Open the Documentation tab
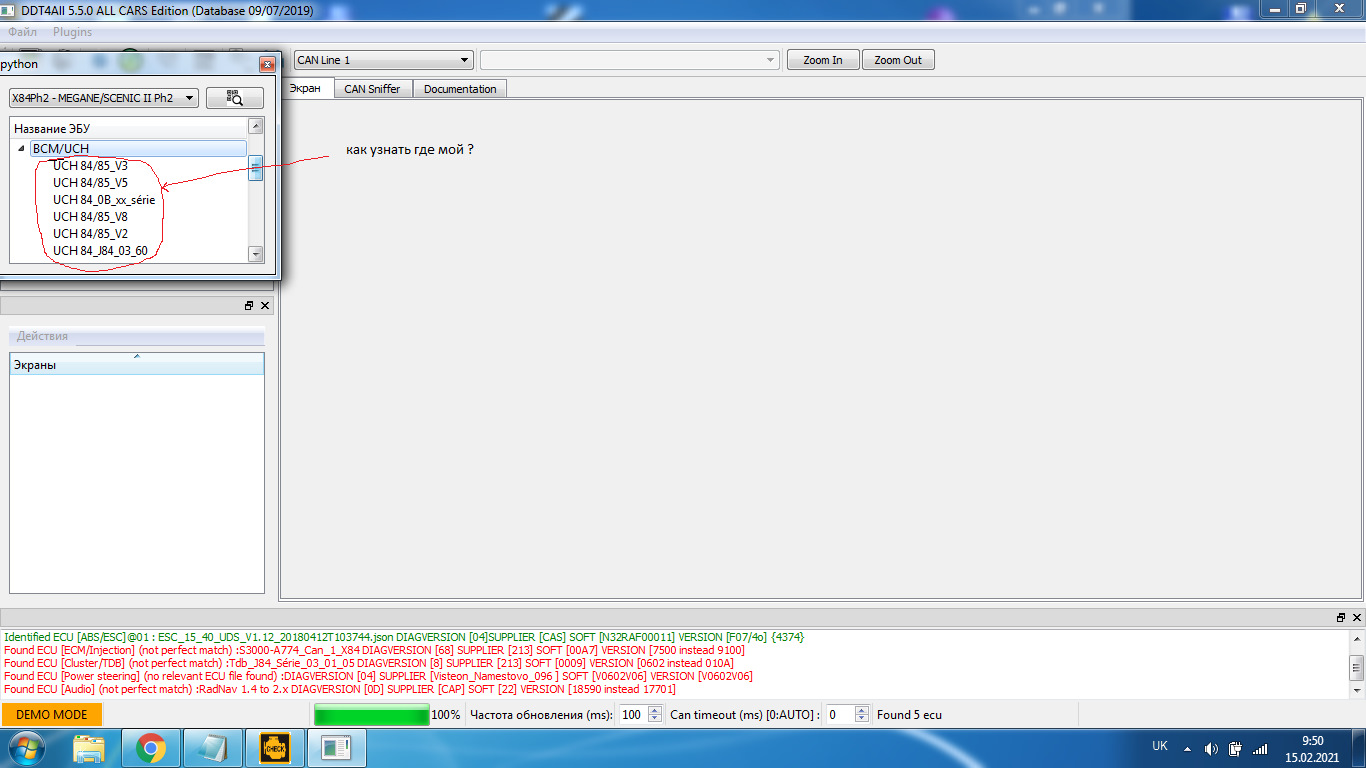 click(x=460, y=89)
